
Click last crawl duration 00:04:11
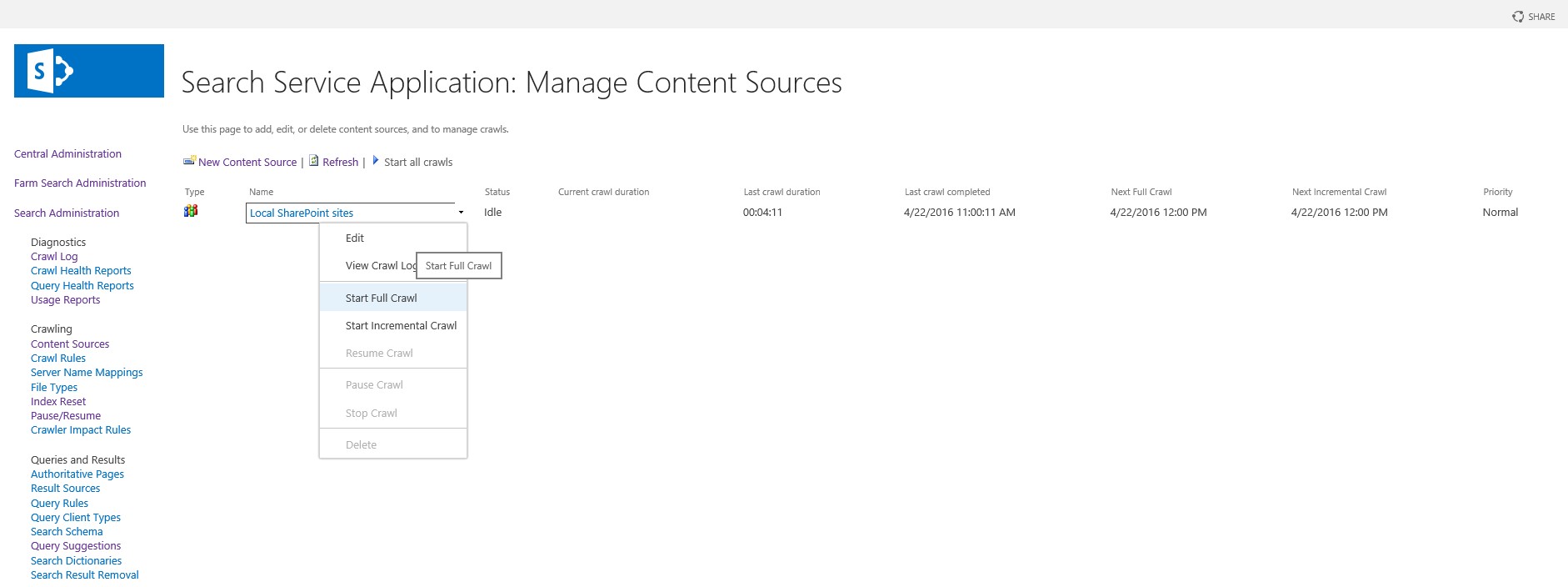click(x=762, y=213)
